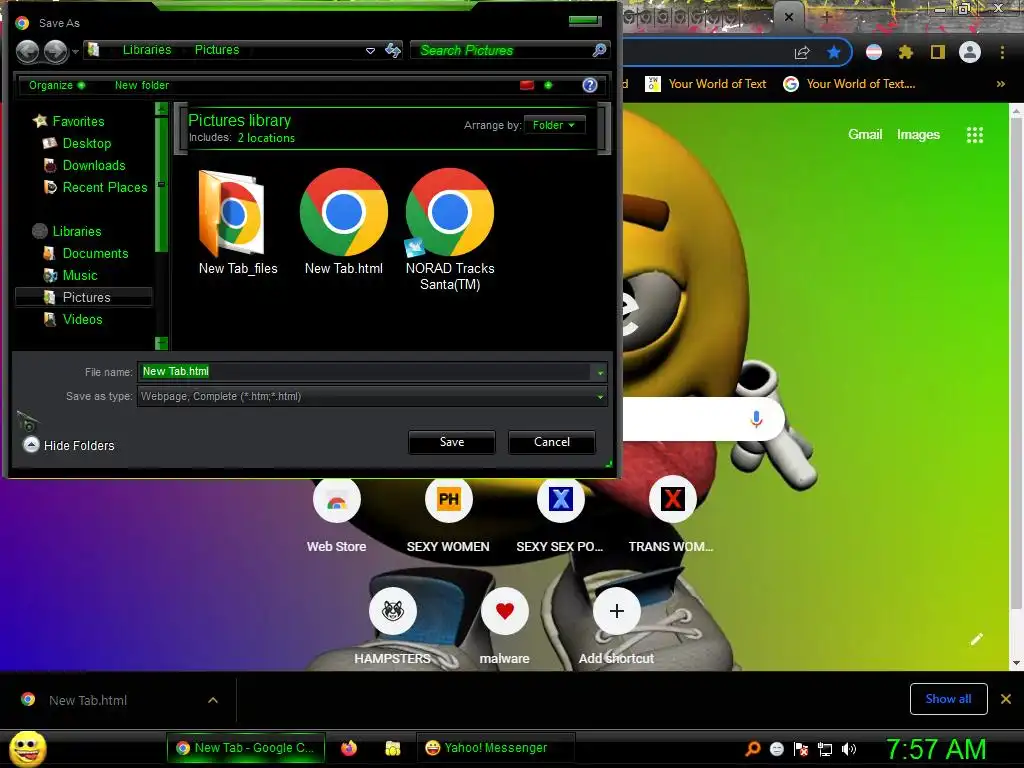Show more bookmarks chevron
The width and height of the screenshot is (1024, 768).
coord(1000,84)
